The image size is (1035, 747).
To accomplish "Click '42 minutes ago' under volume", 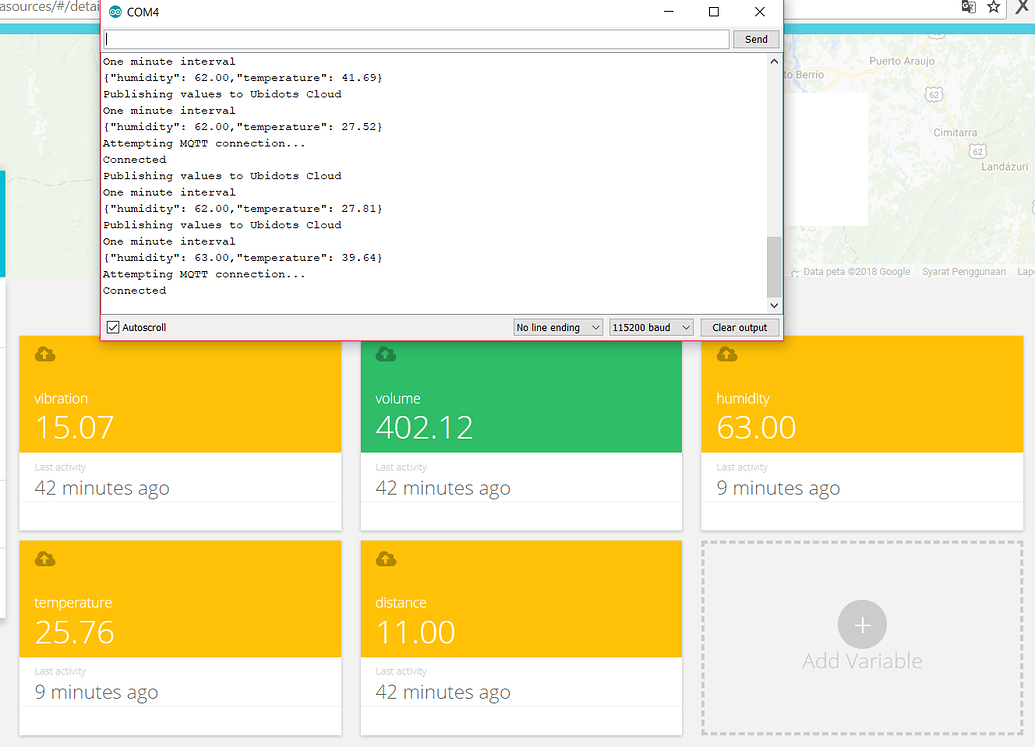I will tap(443, 488).
